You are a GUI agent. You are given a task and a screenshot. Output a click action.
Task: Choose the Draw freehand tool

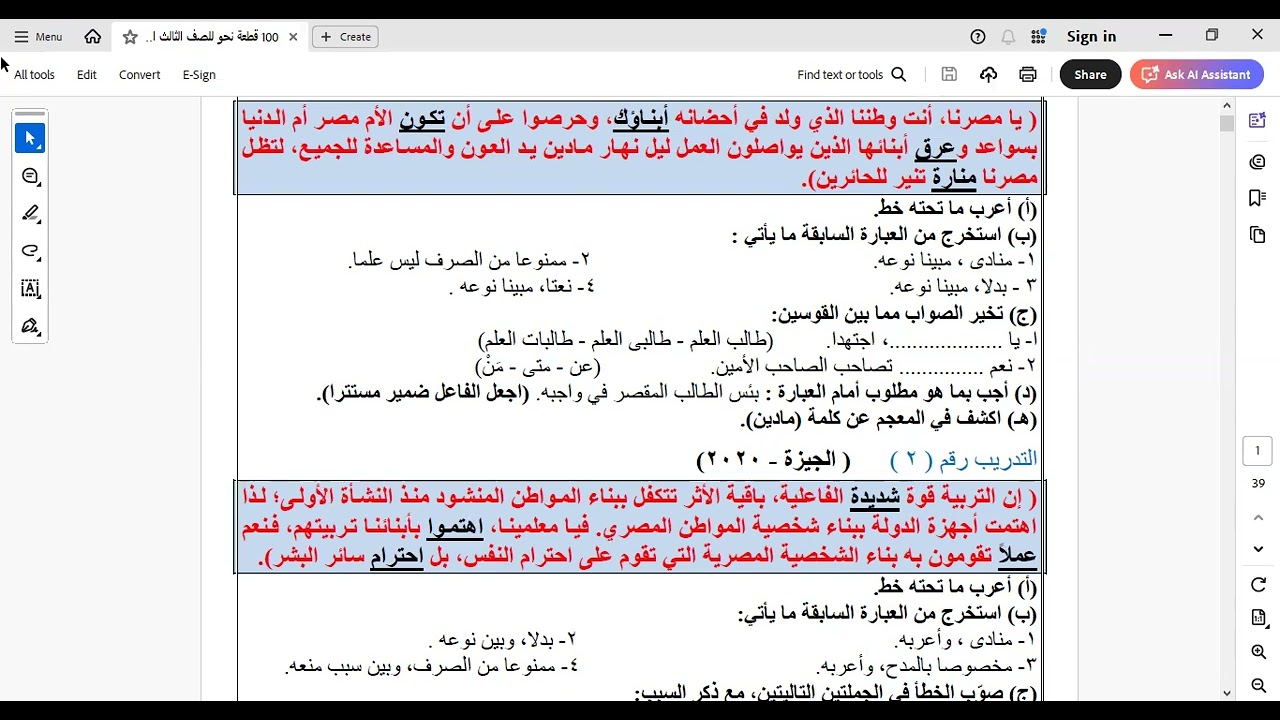point(30,251)
